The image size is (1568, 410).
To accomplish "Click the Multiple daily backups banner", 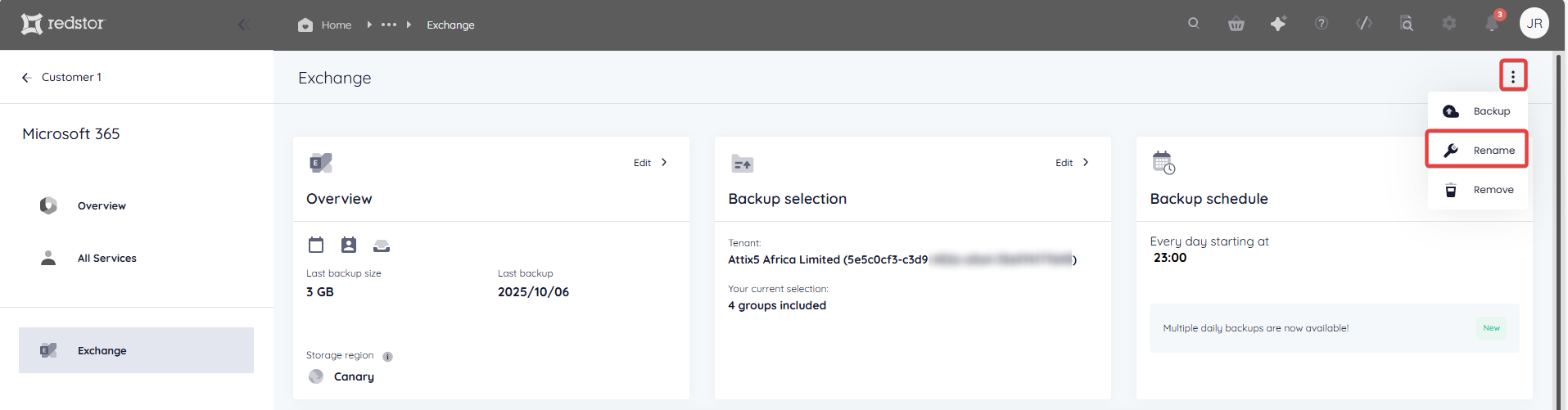I will click(1335, 328).
